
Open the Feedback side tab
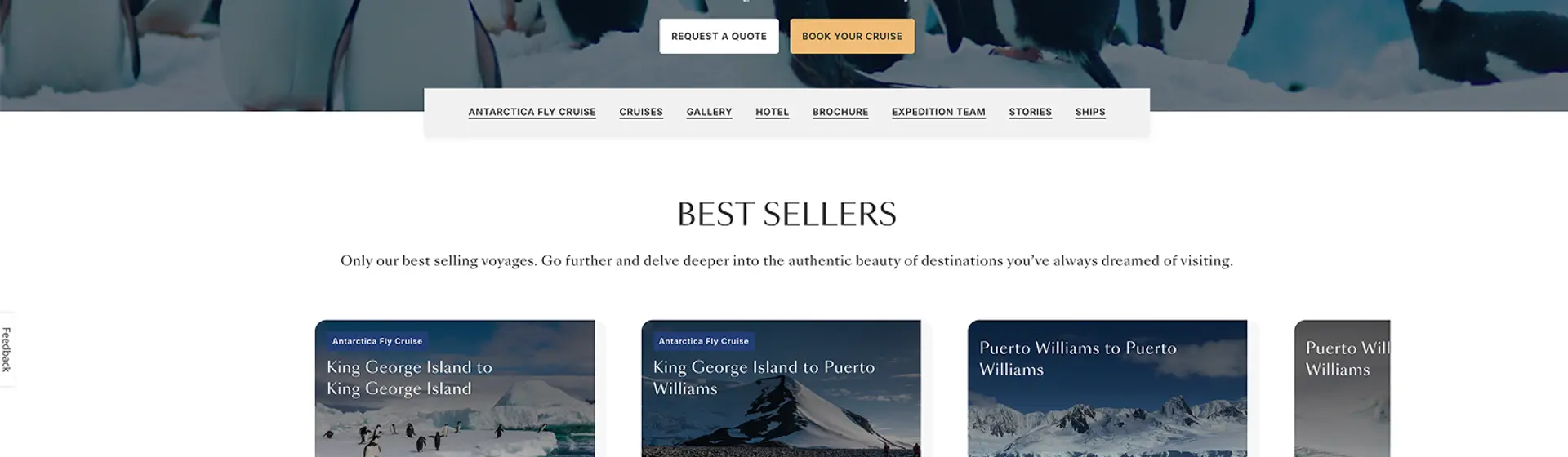click(x=7, y=349)
